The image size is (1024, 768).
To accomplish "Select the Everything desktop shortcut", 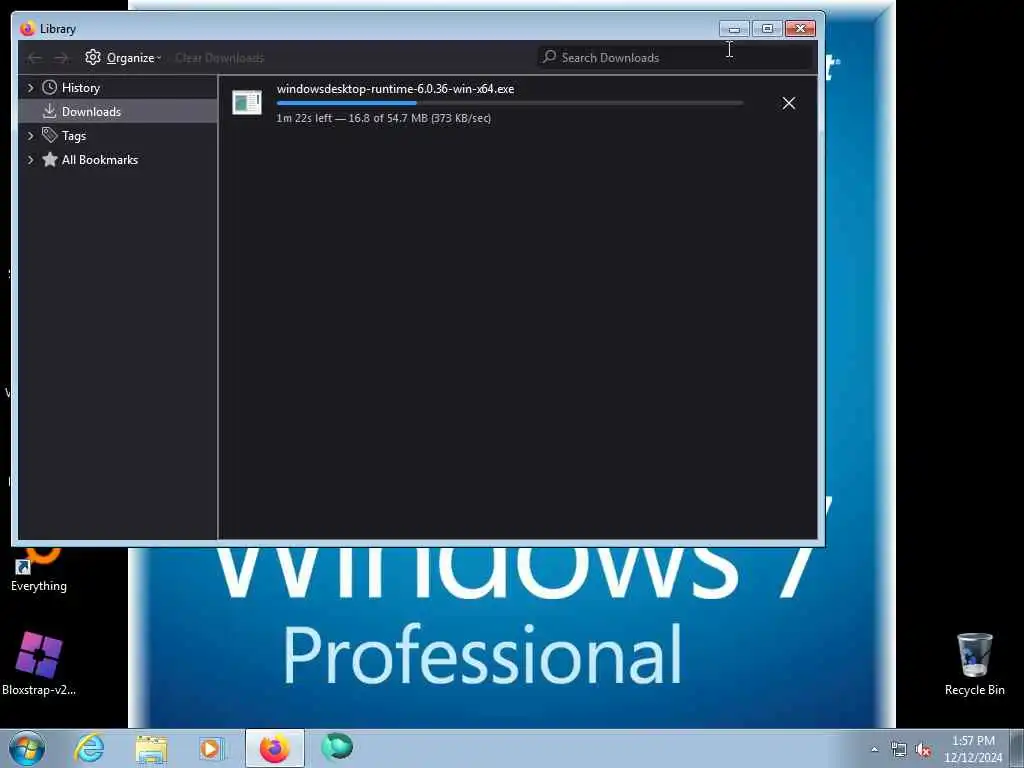I will (x=39, y=569).
